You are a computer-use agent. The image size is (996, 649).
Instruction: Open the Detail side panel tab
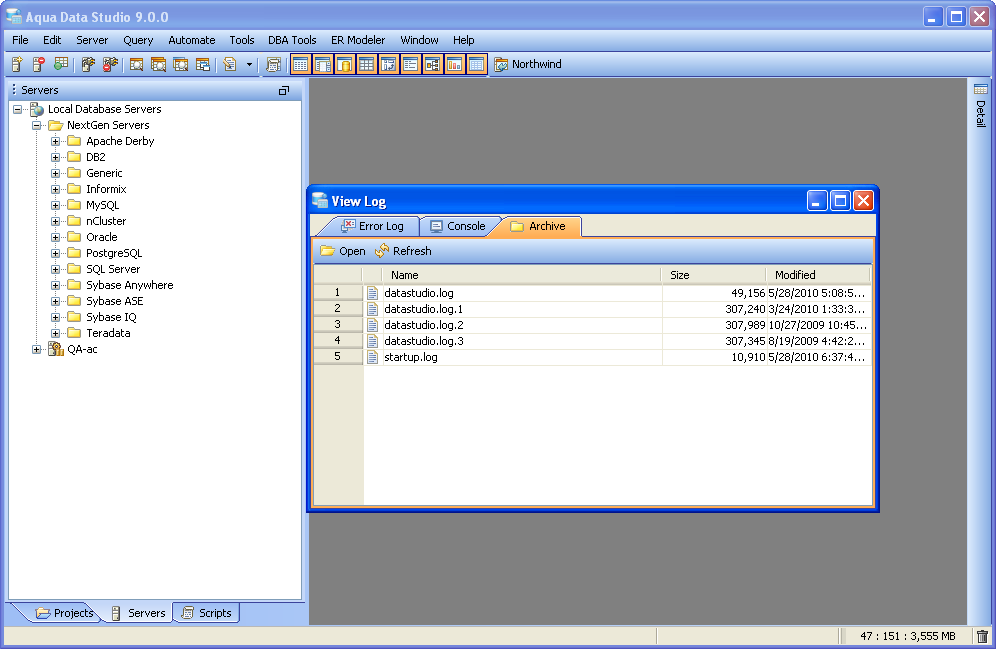click(981, 106)
